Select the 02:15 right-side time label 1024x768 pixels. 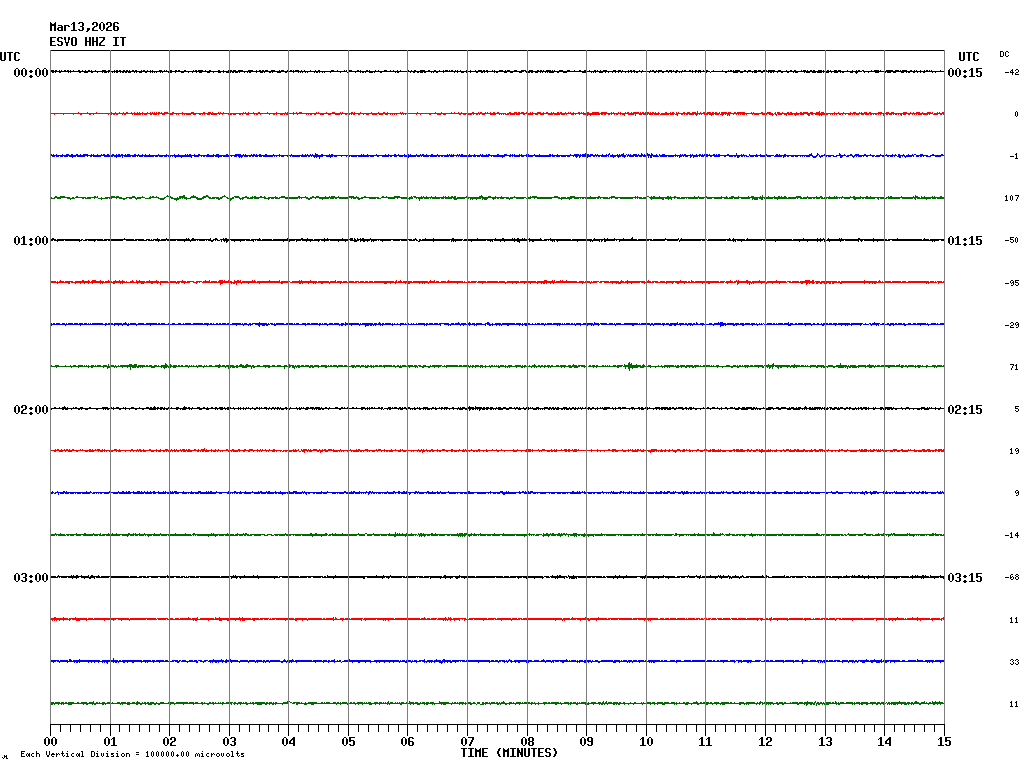pos(965,410)
